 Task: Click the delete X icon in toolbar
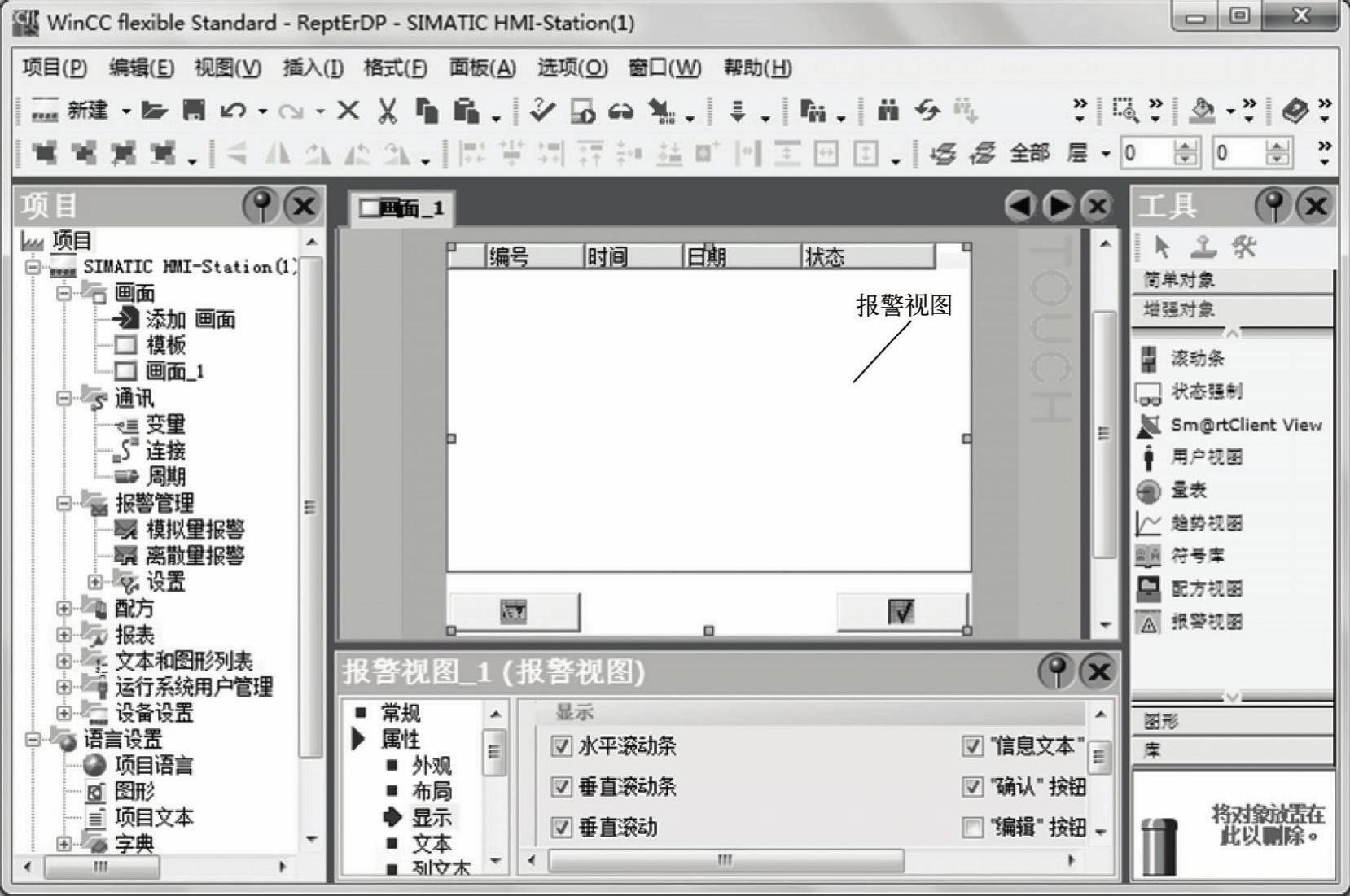point(348,110)
